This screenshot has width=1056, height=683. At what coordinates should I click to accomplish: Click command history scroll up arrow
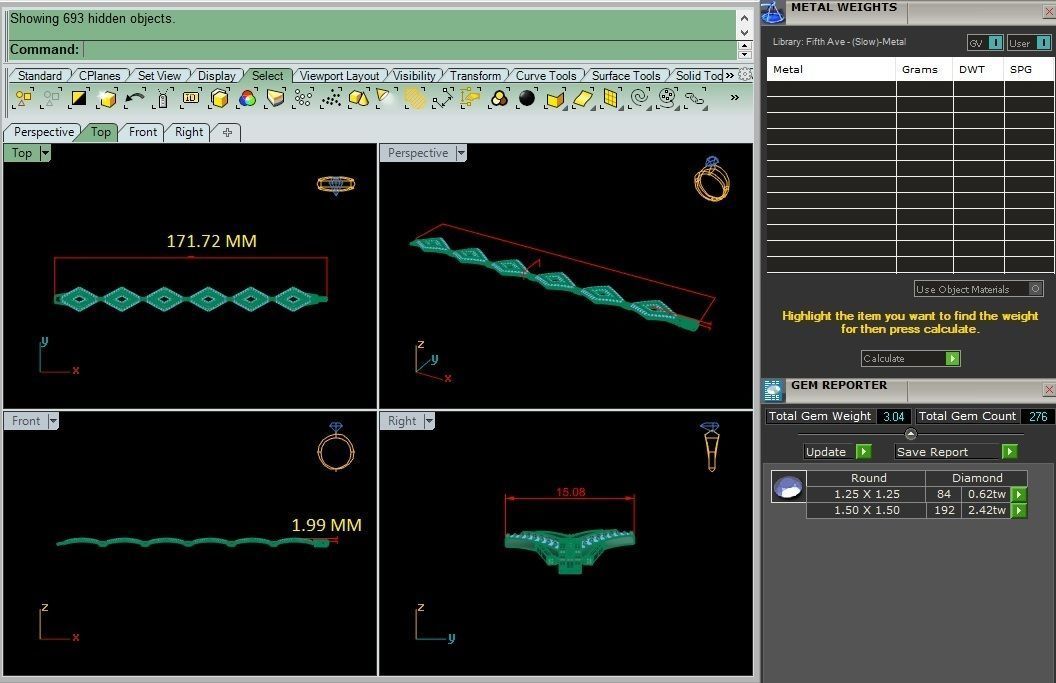click(x=744, y=18)
